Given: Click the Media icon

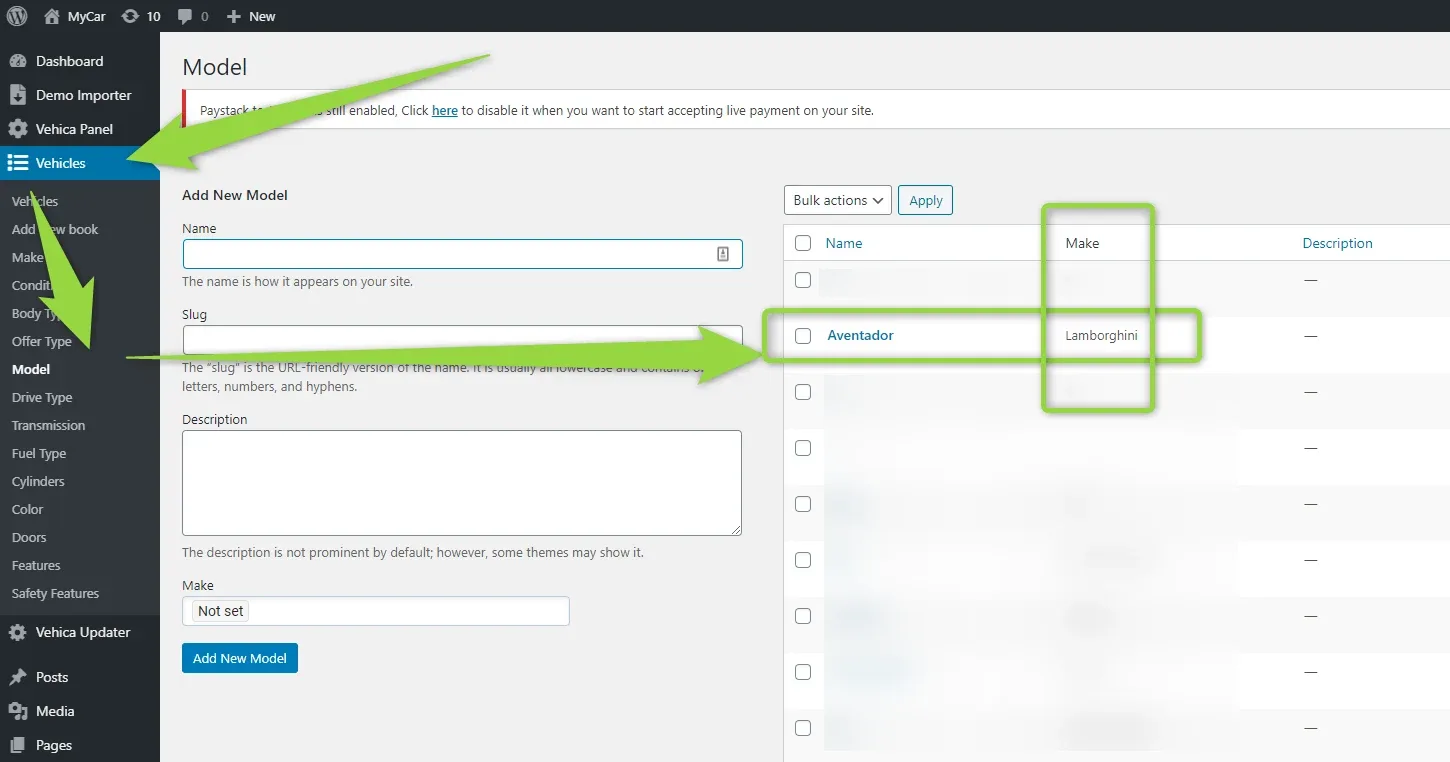Looking at the screenshot, I should (17, 711).
